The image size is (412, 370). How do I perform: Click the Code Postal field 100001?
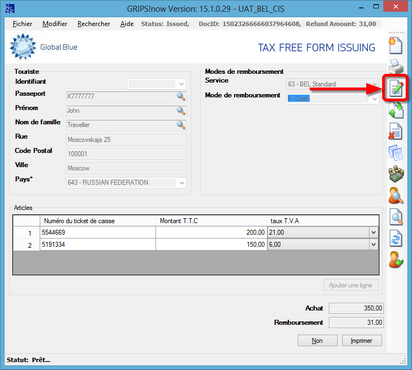(126, 154)
